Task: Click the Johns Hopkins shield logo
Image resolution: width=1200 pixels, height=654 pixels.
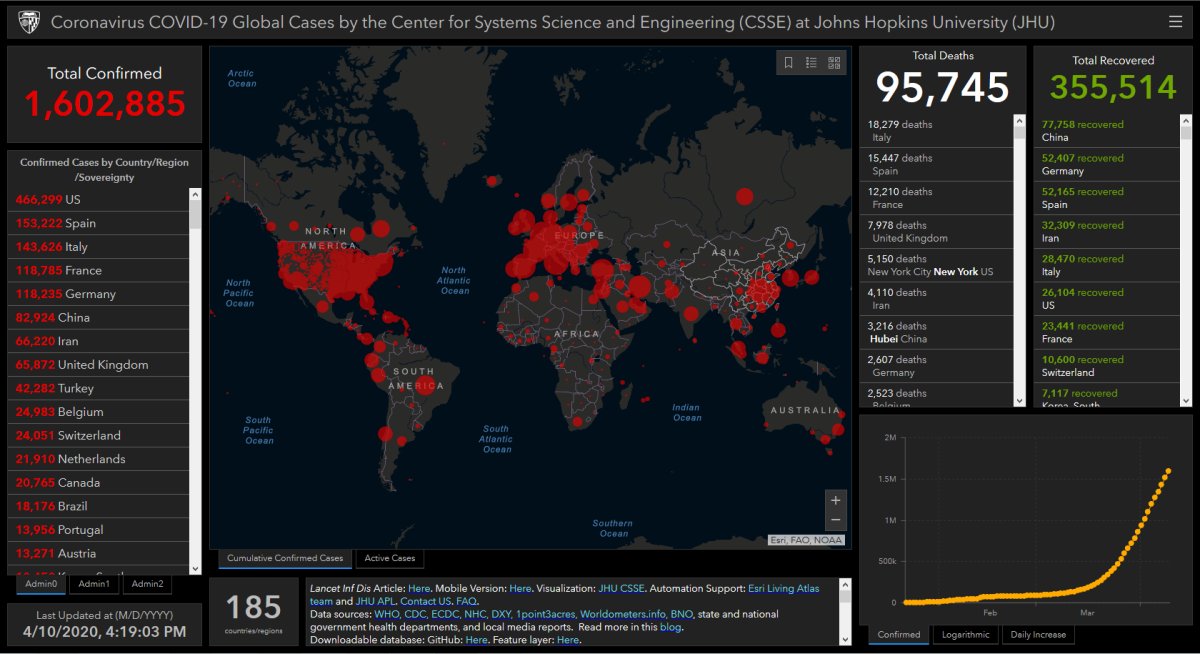Action: tap(28, 21)
